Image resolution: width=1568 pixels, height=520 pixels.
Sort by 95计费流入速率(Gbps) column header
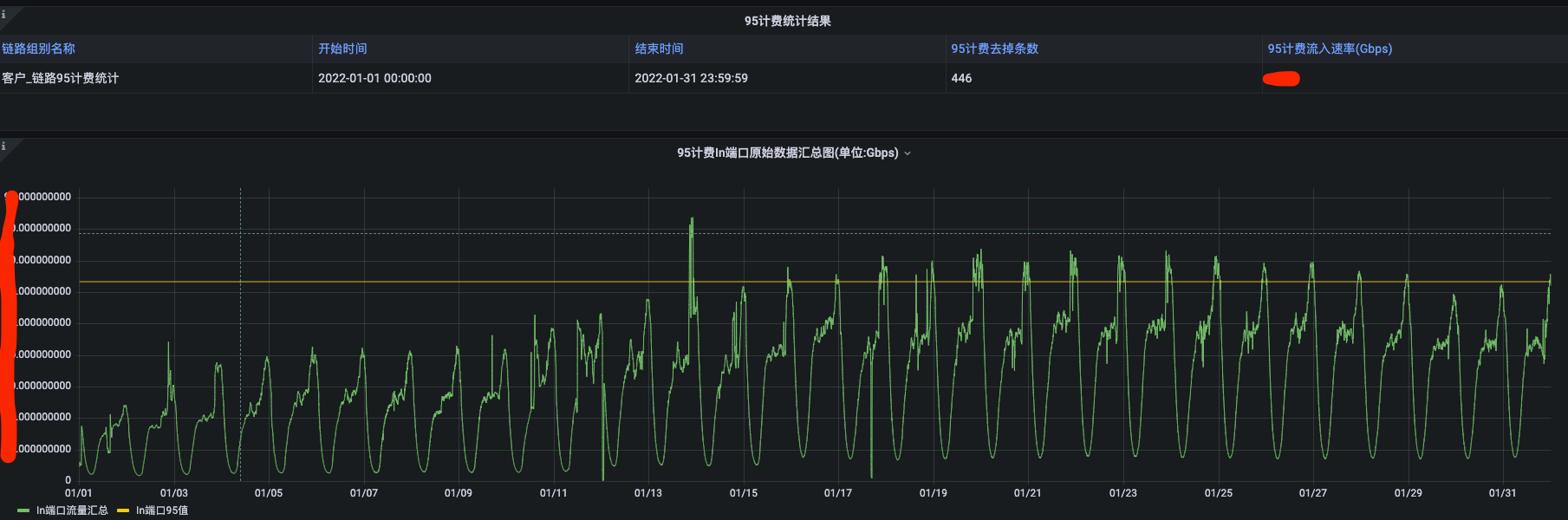(x=1330, y=49)
